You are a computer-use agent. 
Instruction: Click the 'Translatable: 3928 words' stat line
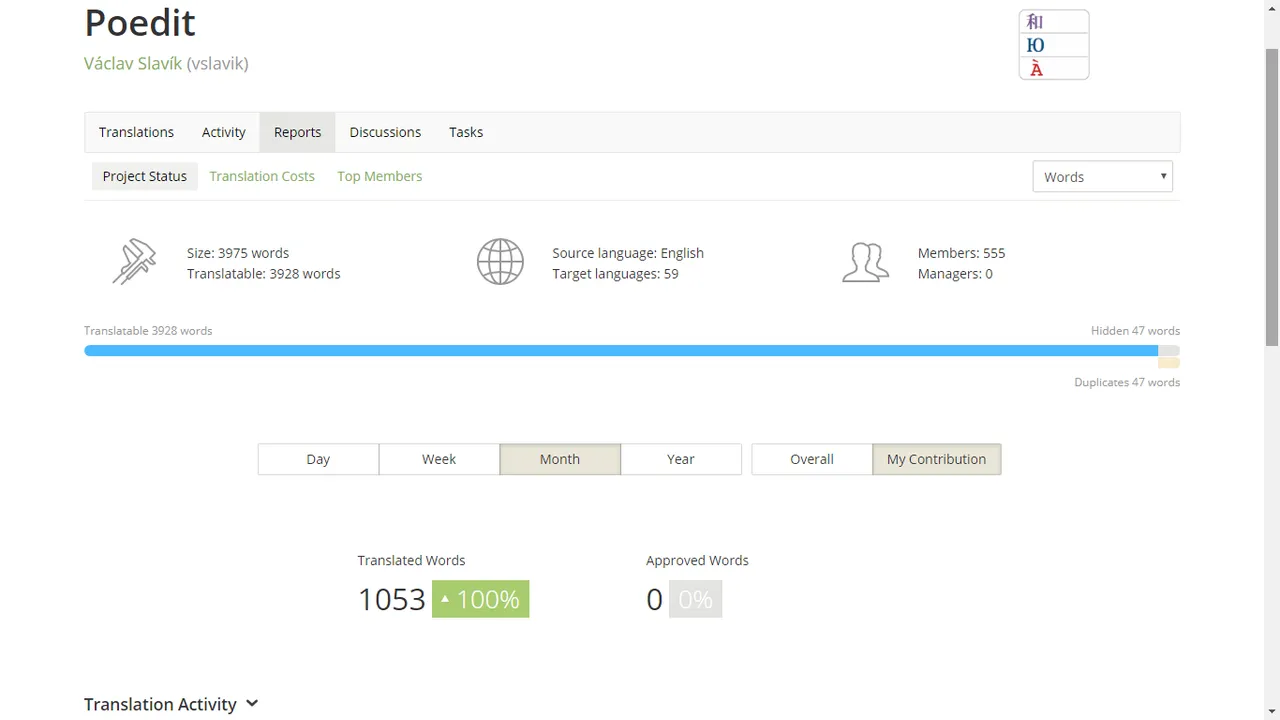click(264, 274)
